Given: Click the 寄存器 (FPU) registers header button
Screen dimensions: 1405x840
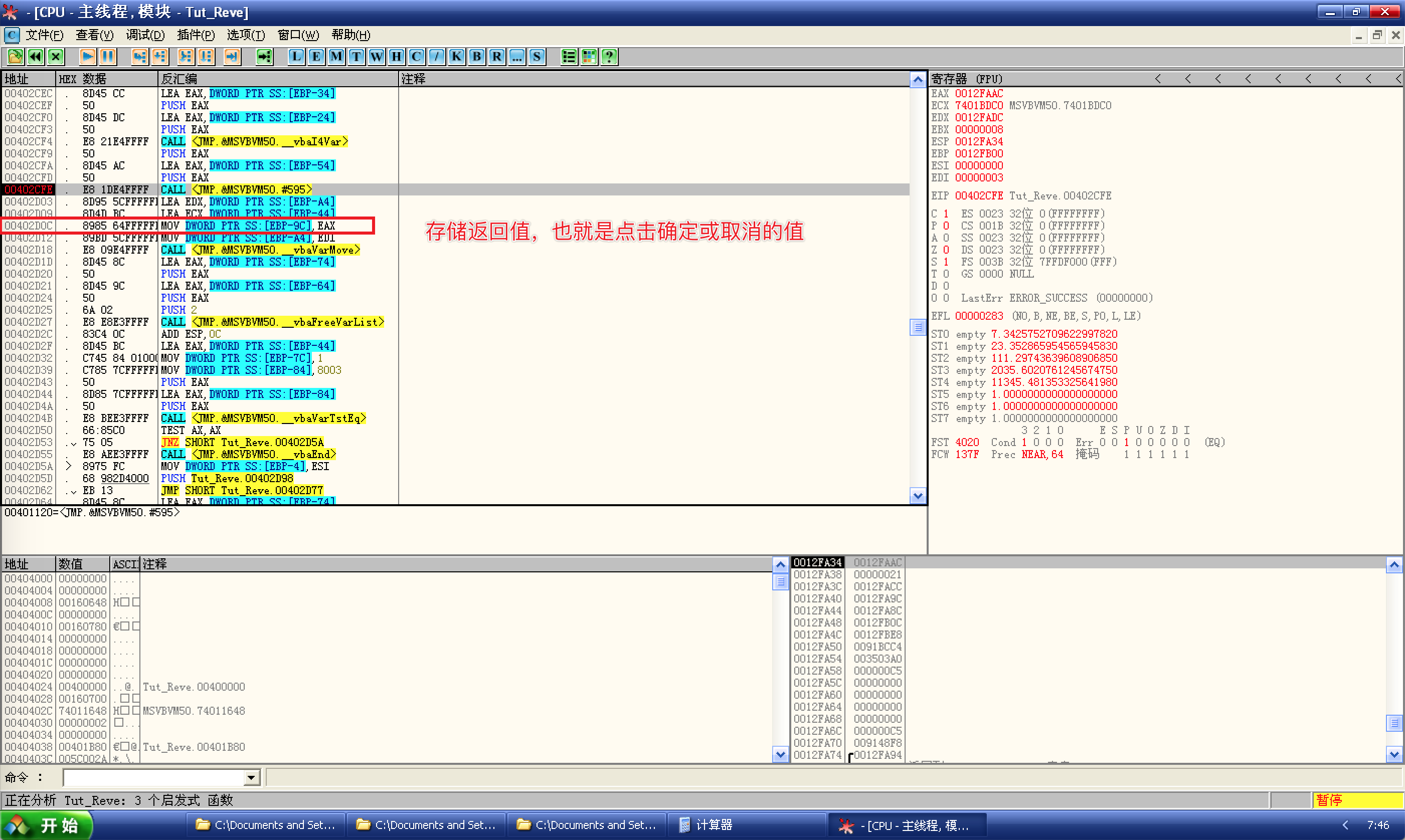Looking at the screenshot, I should 967,79.
